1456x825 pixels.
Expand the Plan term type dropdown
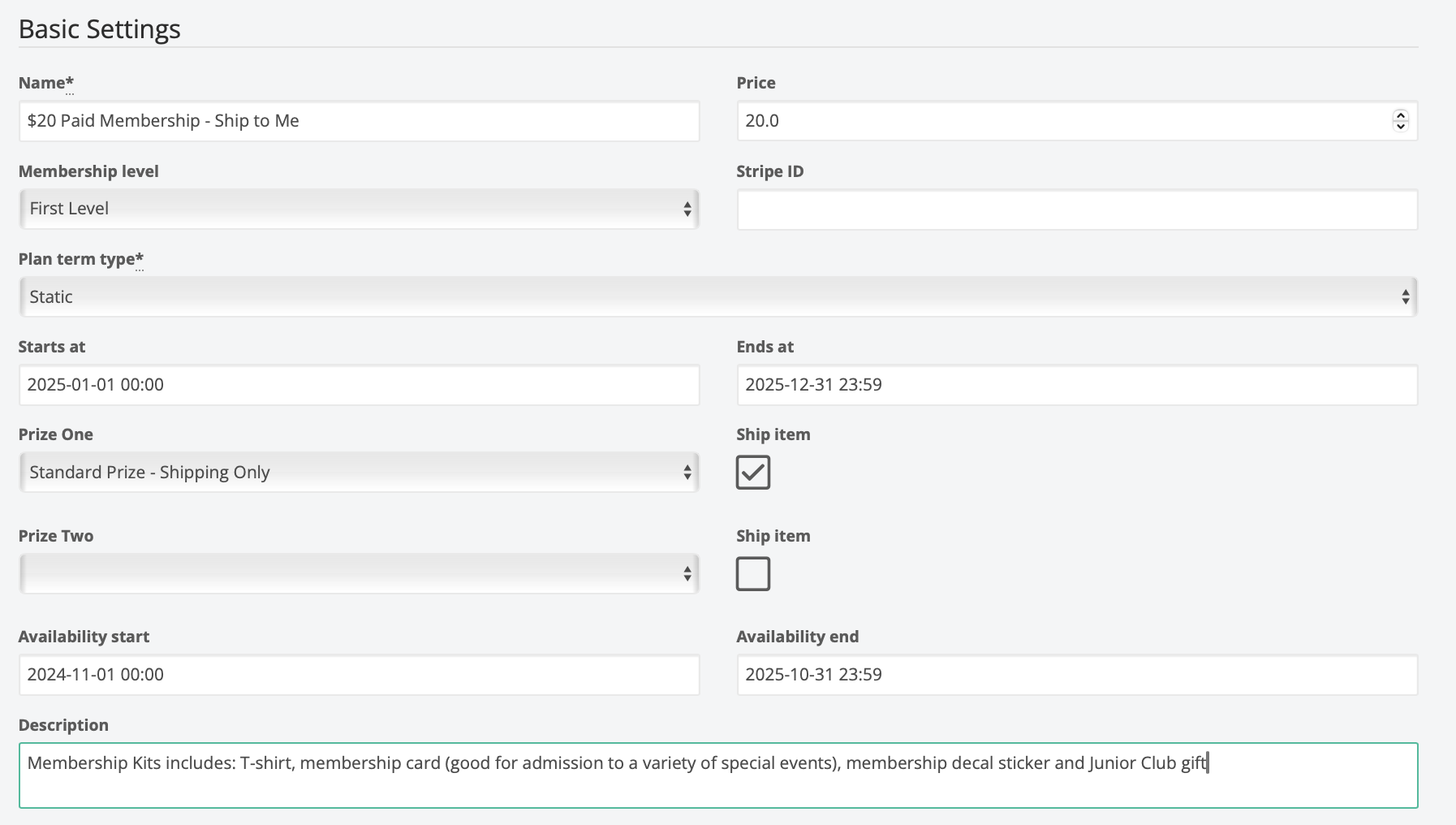coord(717,297)
